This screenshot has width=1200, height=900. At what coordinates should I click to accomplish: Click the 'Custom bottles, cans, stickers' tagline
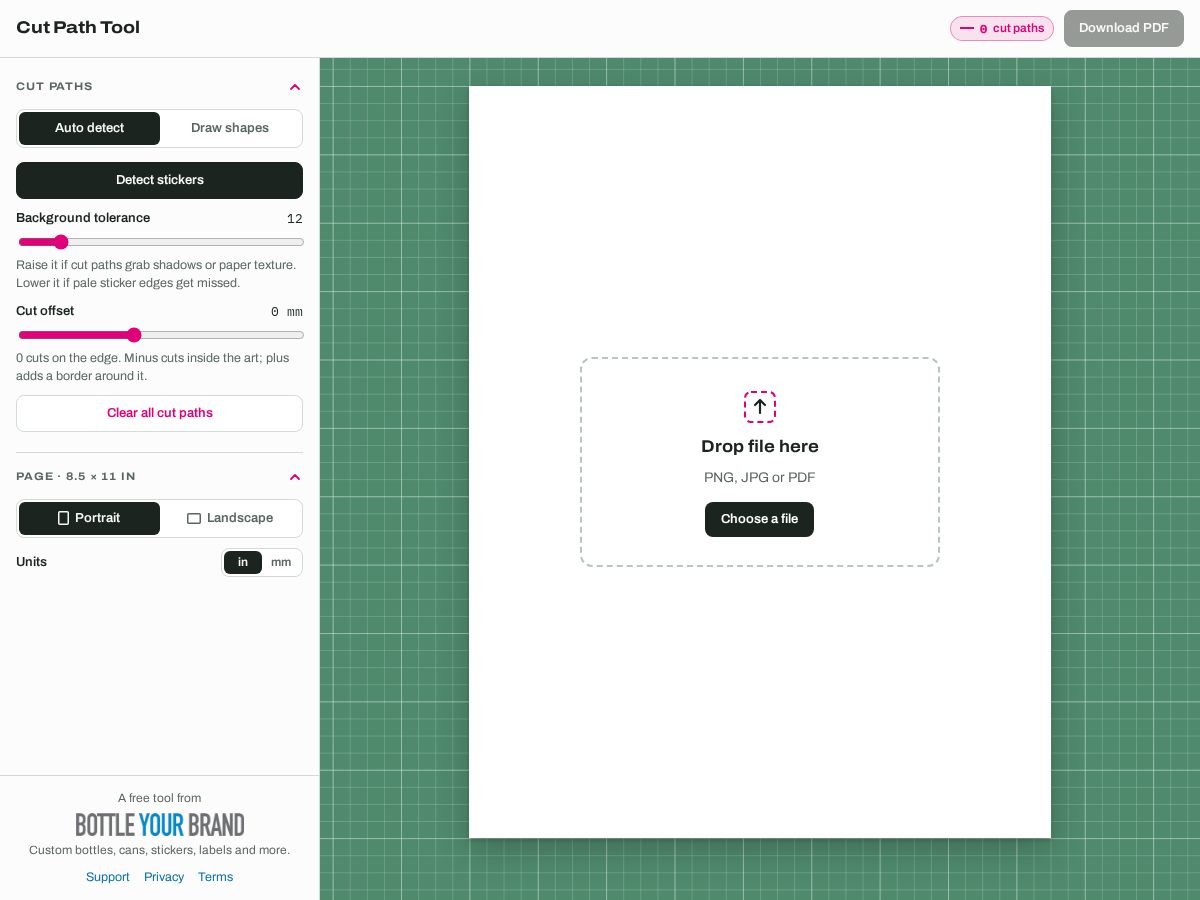(160, 850)
